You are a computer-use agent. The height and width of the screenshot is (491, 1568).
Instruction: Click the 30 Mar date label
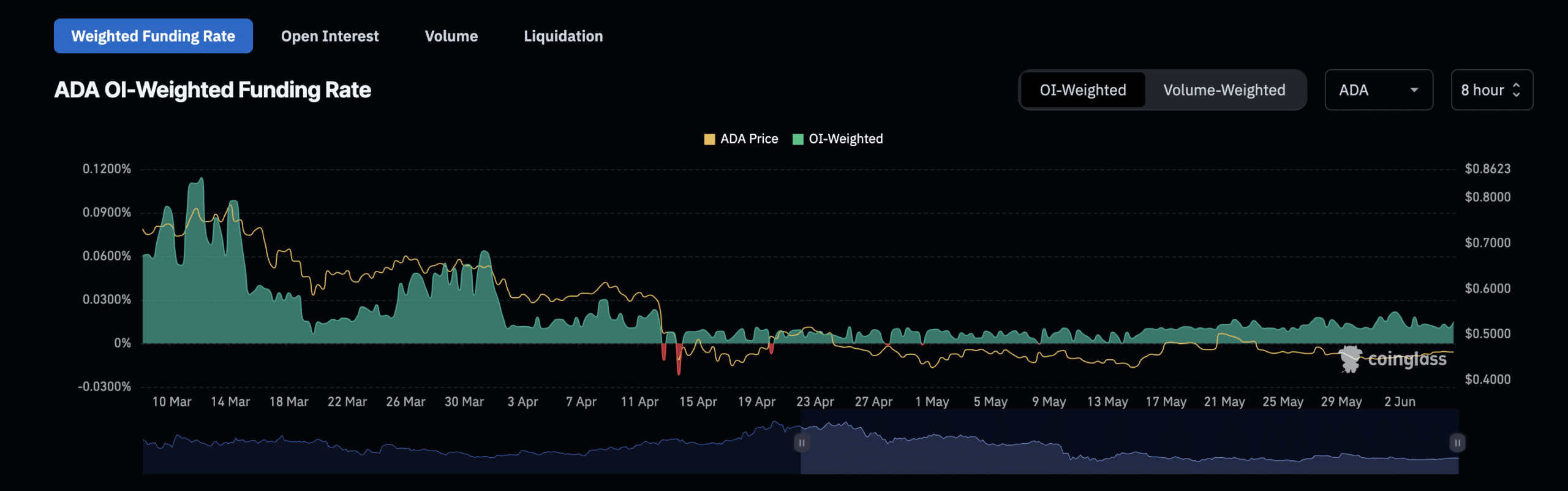[464, 402]
